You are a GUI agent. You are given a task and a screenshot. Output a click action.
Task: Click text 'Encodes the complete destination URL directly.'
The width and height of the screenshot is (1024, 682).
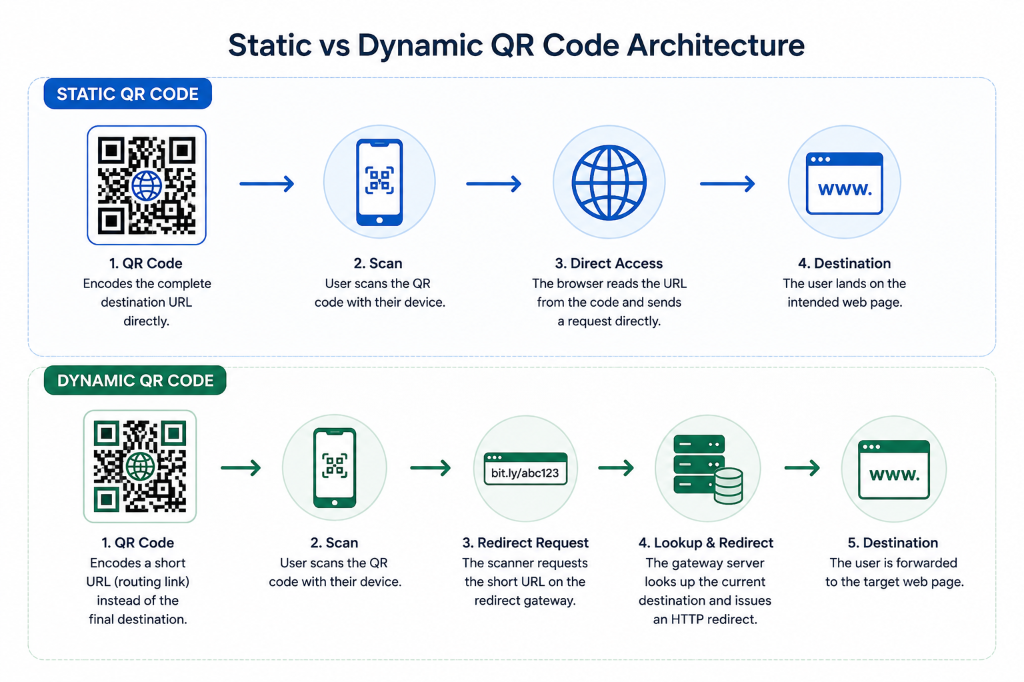(x=147, y=302)
